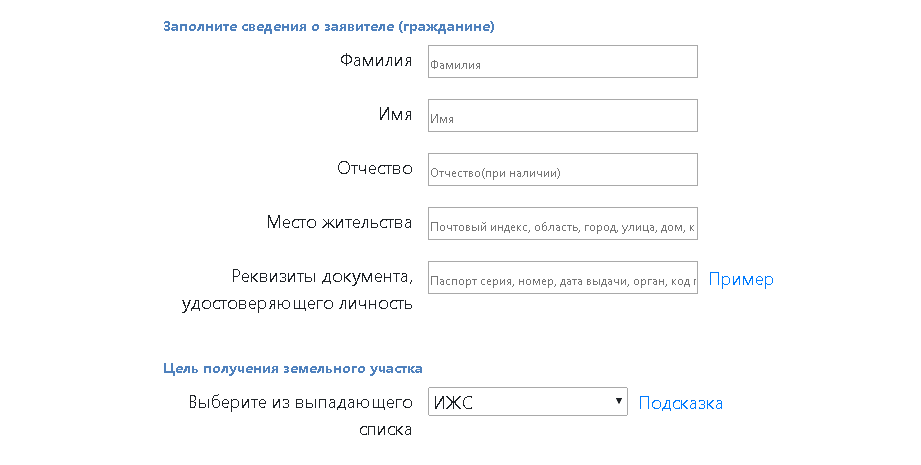Screen dimensions: 921x465
Task: Click the word списка under the label
Action: click(385, 430)
